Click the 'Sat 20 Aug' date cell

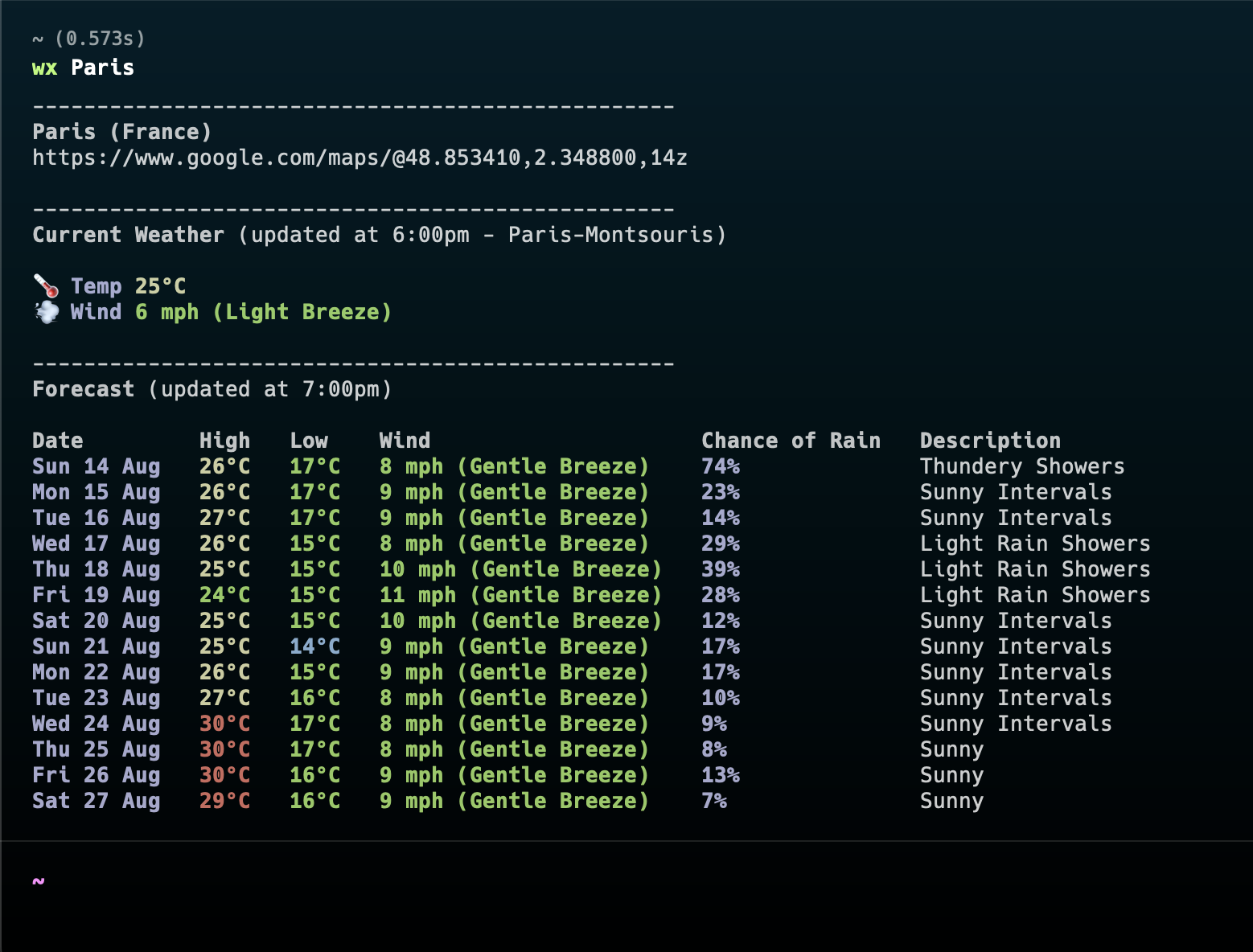point(97,621)
